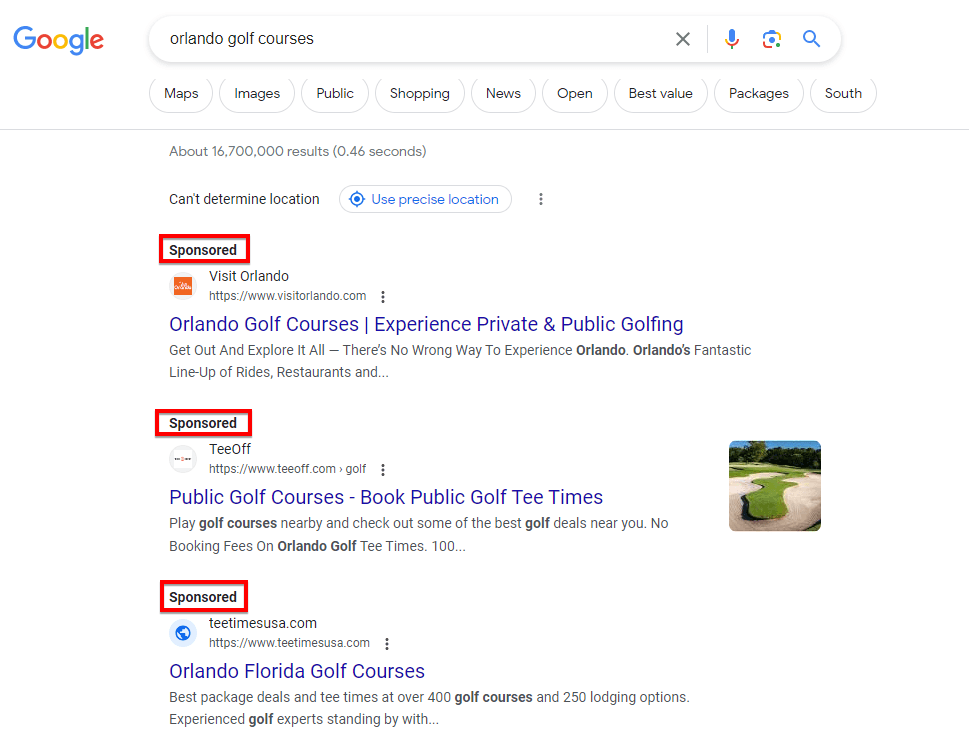Open Public Golf Courses tee times link
Viewport: 969px width, 740px height.
click(x=386, y=497)
